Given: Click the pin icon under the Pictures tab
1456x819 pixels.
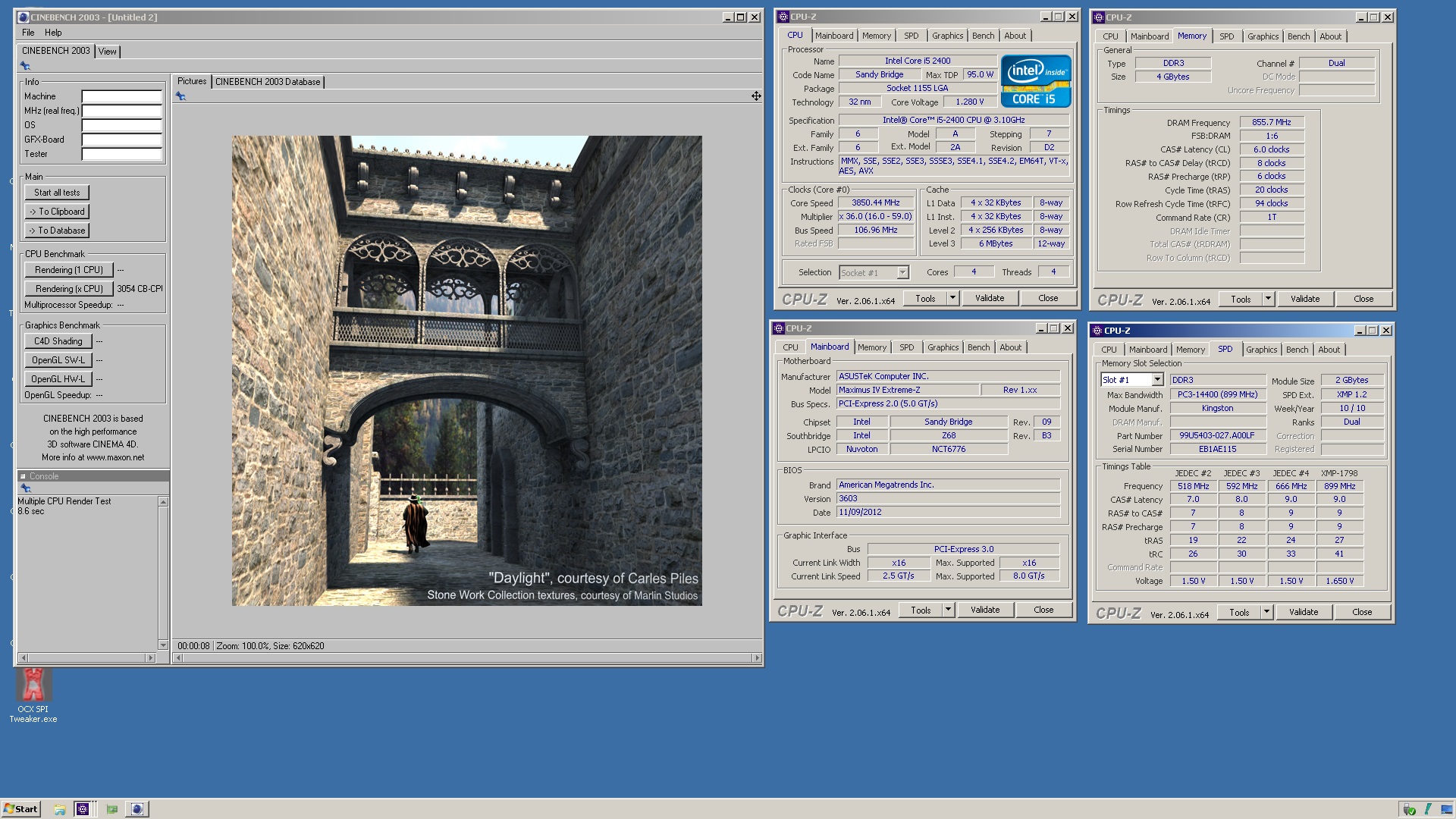Looking at the screenshot, I should 180,96.
